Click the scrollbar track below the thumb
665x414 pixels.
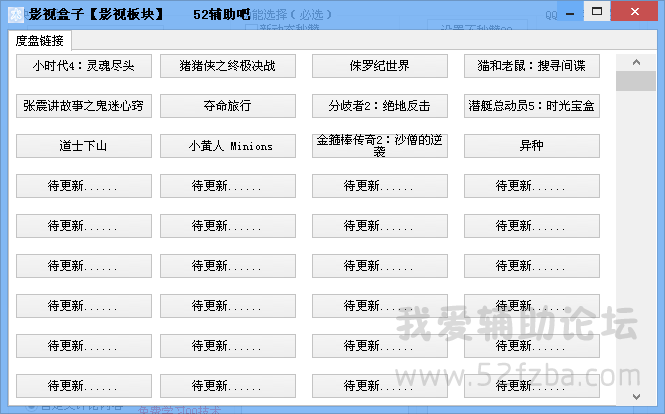click(628, 250)
